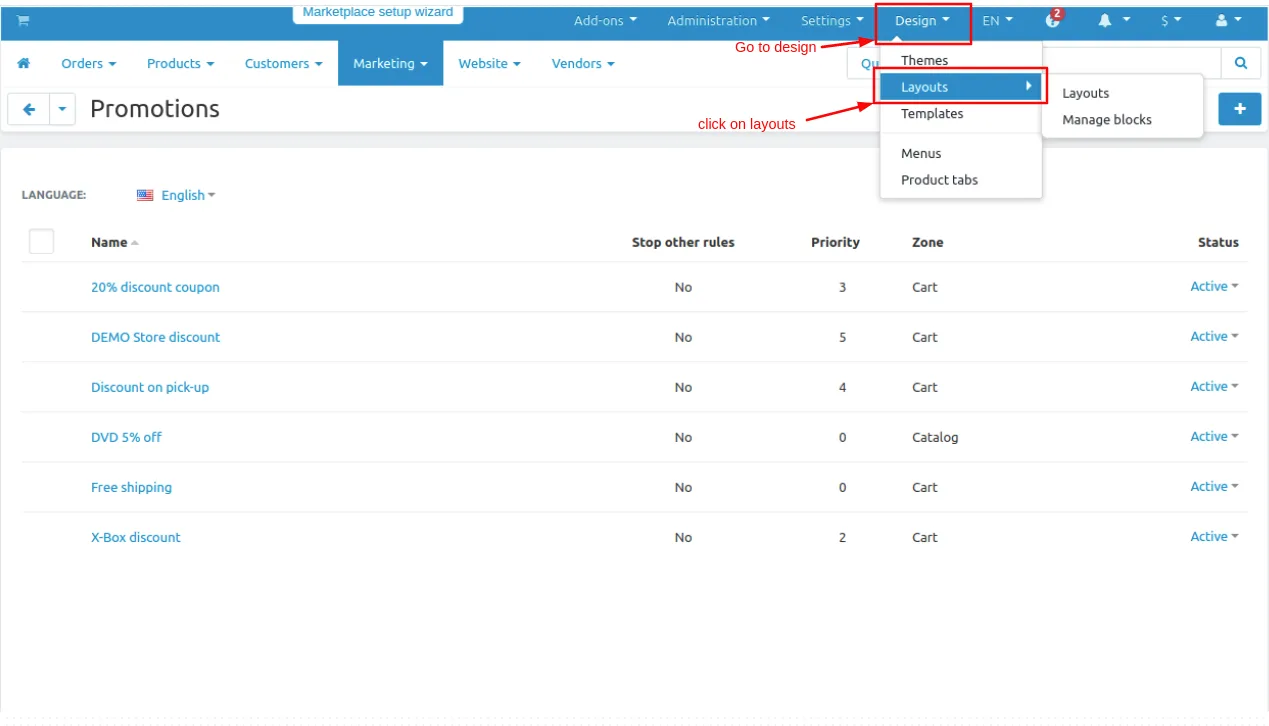Open the storefront cart icon
The height and width of the screenshot is (726, 1269).
point(23,21)
